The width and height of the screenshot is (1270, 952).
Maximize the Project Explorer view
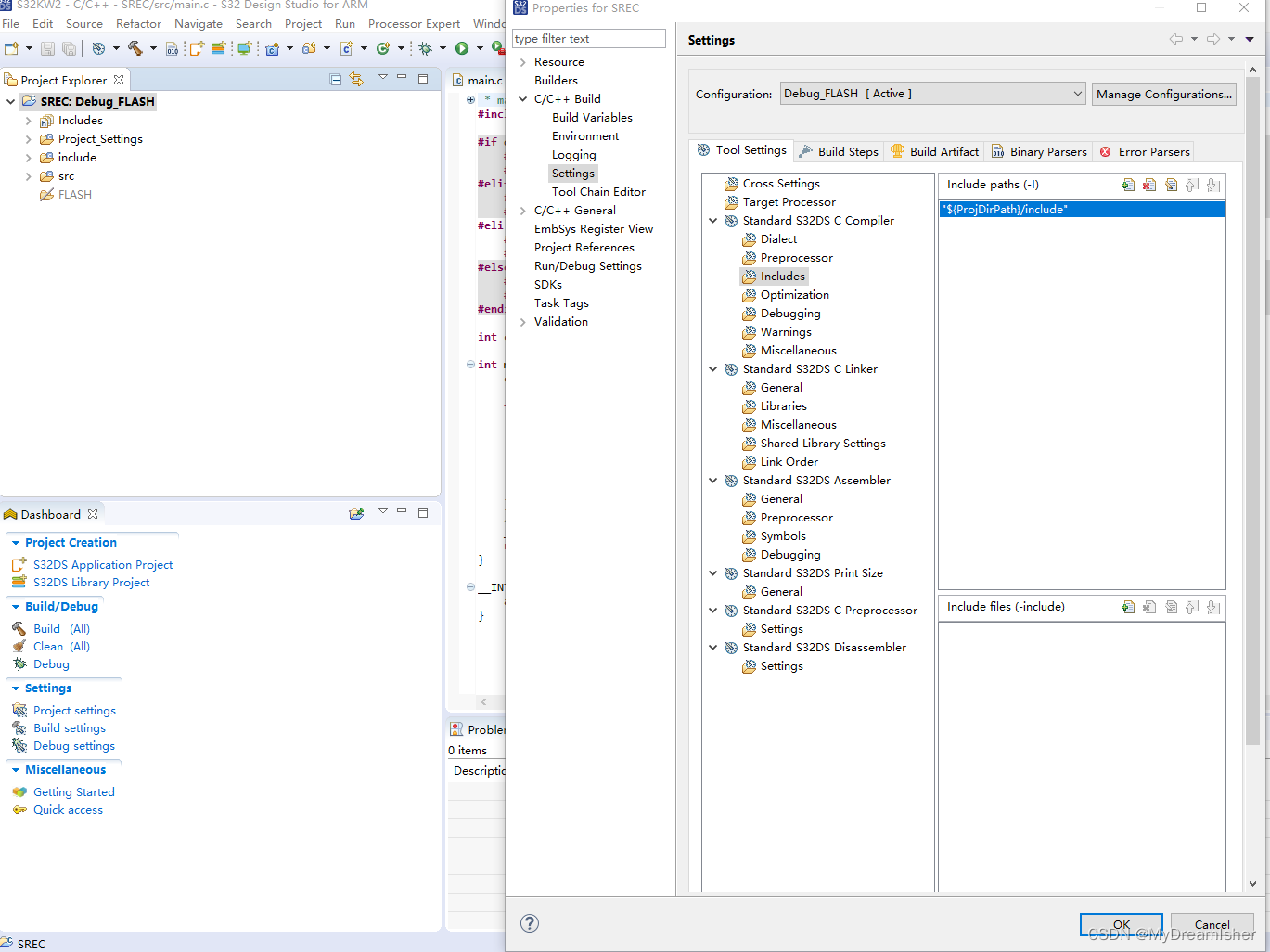[x=423, y=79]
